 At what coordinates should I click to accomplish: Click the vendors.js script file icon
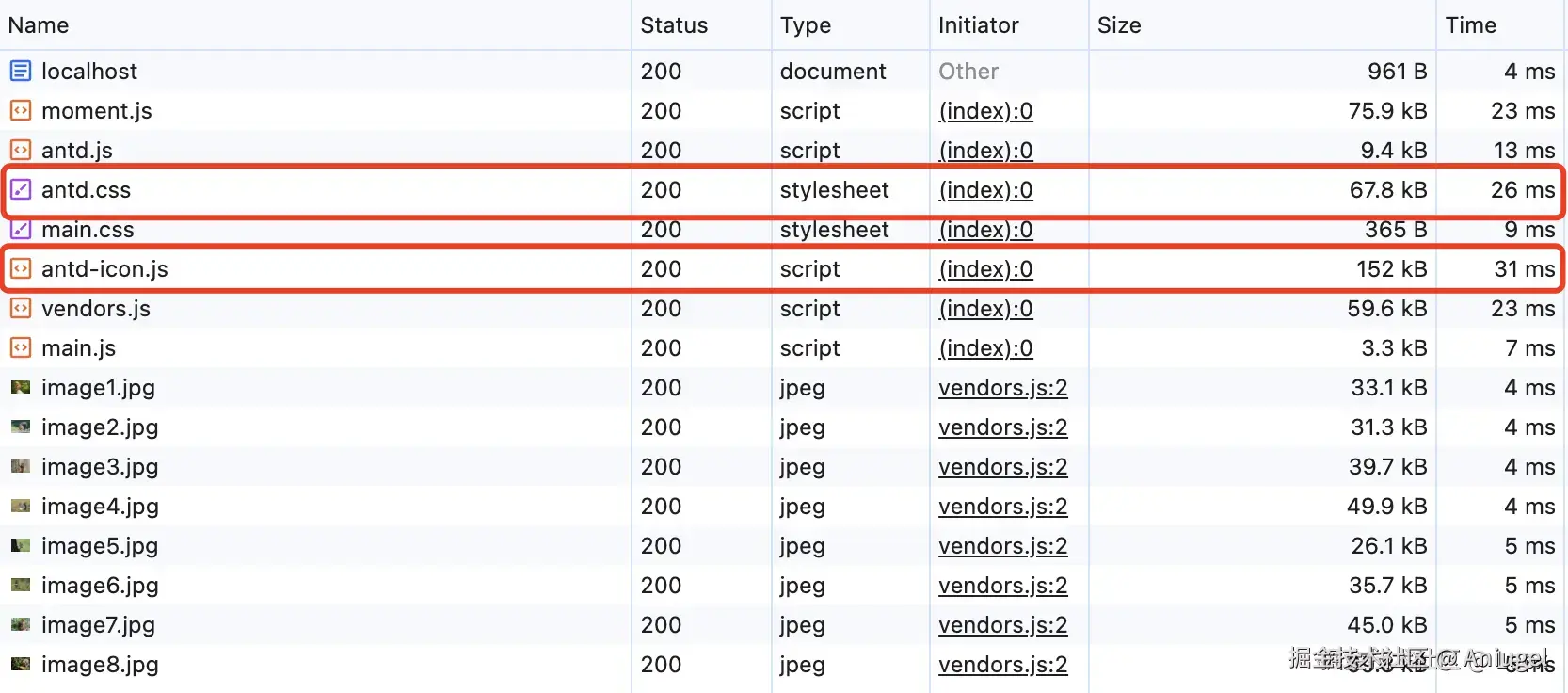point(21,308)
